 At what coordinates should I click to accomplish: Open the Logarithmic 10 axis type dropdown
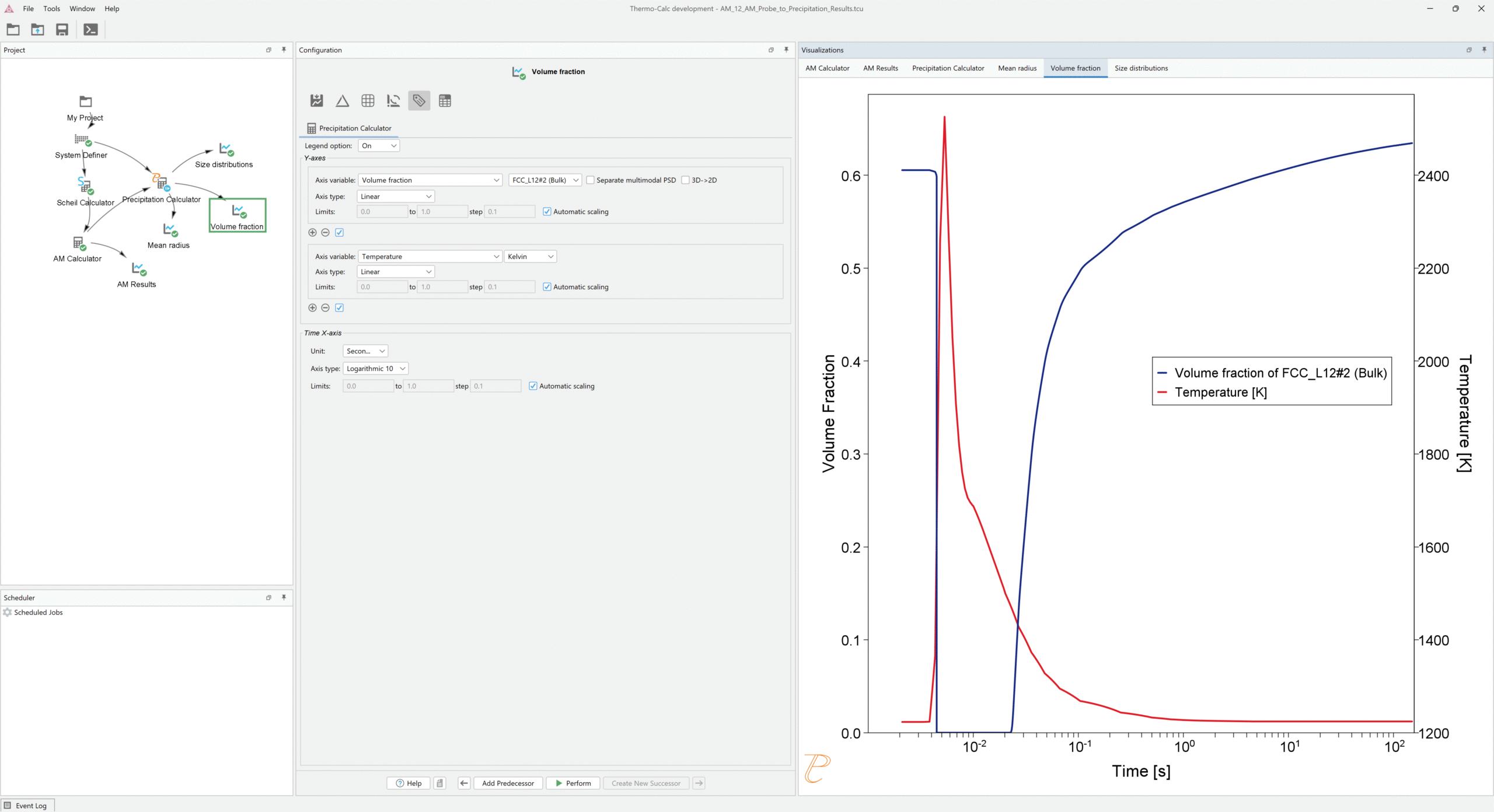point(375,369)
